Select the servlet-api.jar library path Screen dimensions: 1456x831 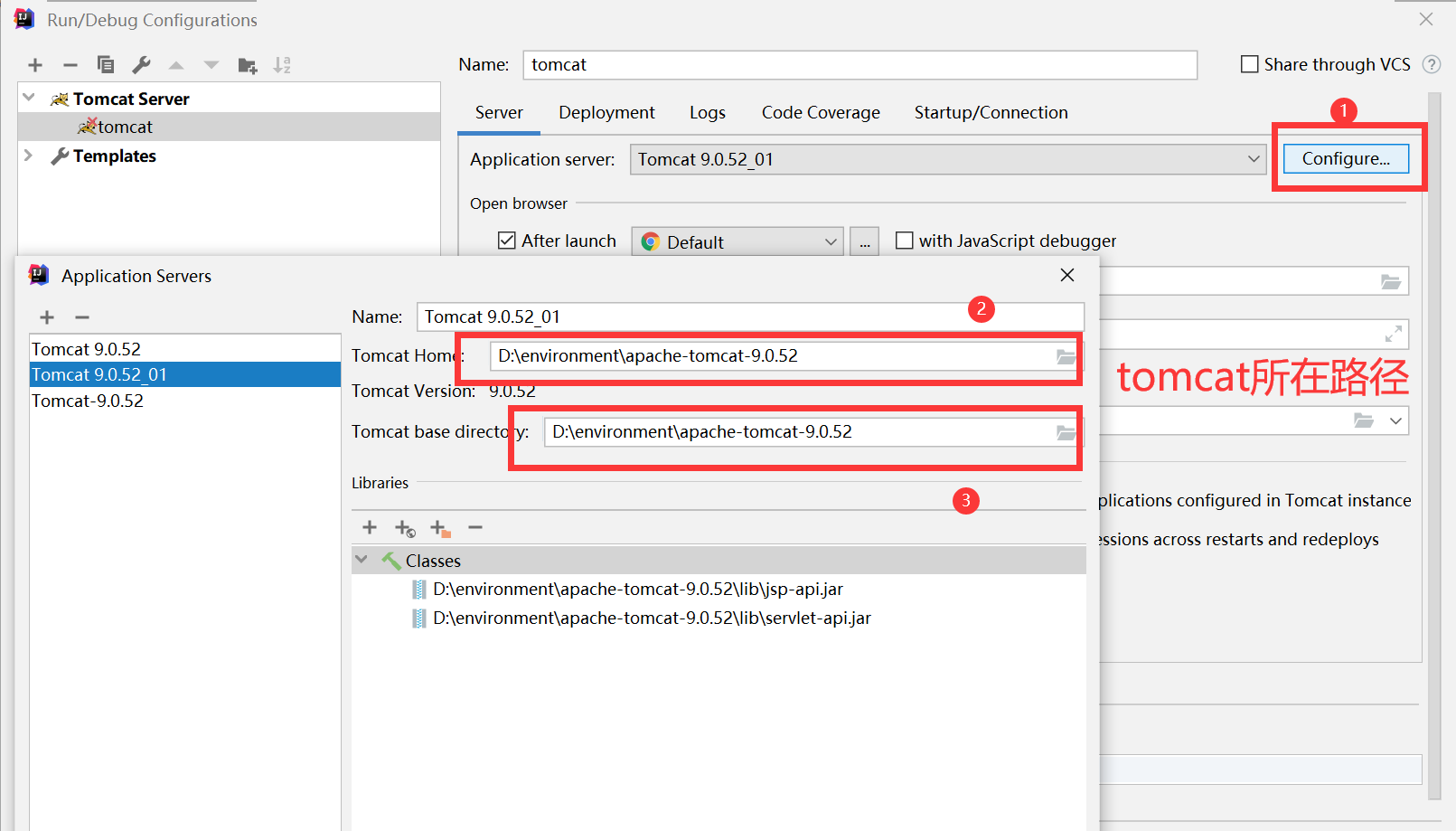(x=652, y=619)
